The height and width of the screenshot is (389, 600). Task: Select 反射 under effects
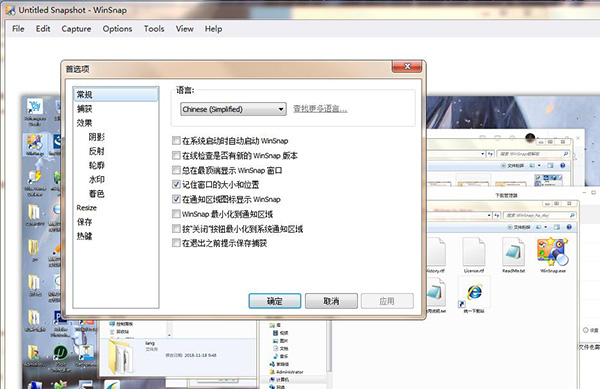click(96, 151)
